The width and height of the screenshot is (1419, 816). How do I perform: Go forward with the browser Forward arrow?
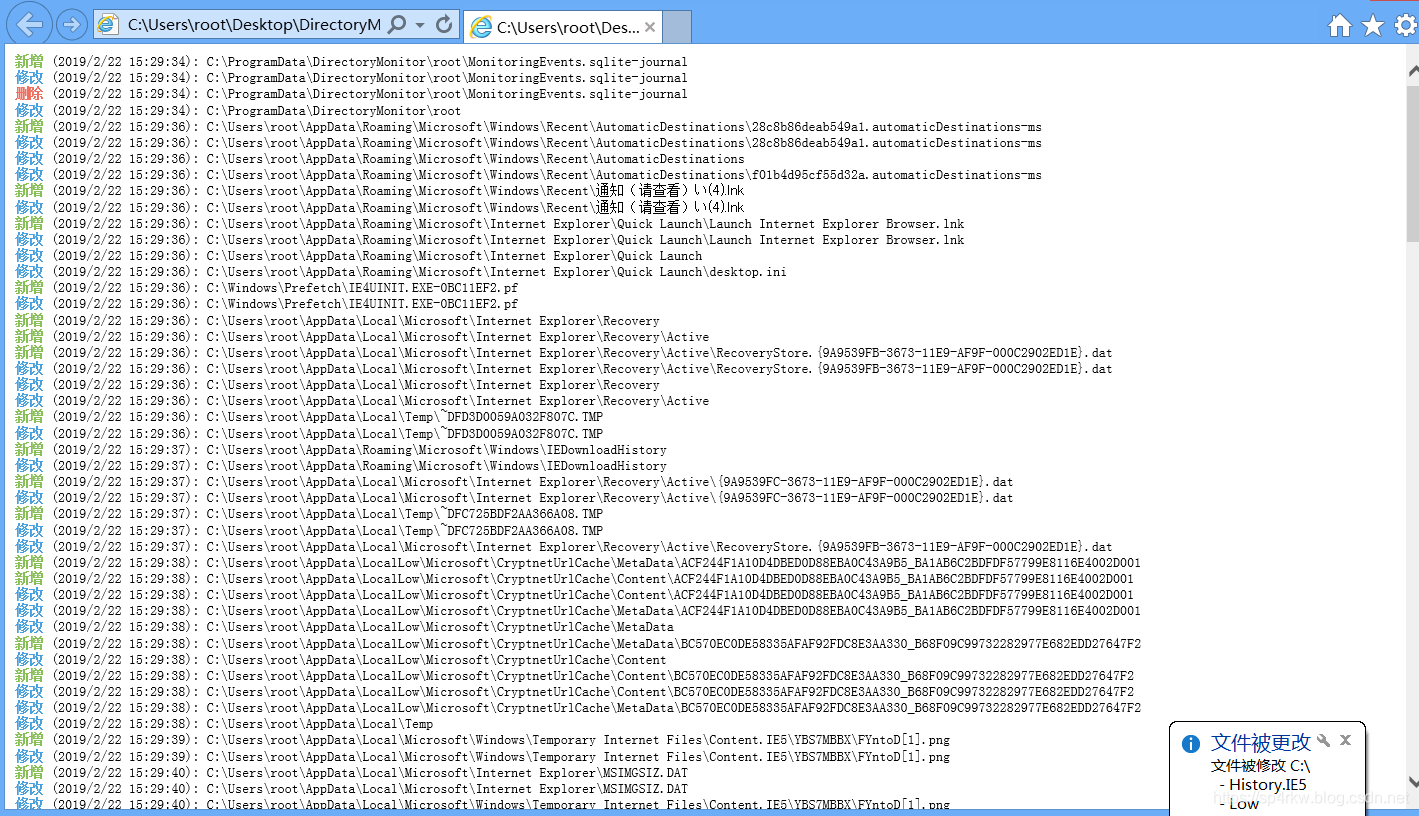point(71,24)
